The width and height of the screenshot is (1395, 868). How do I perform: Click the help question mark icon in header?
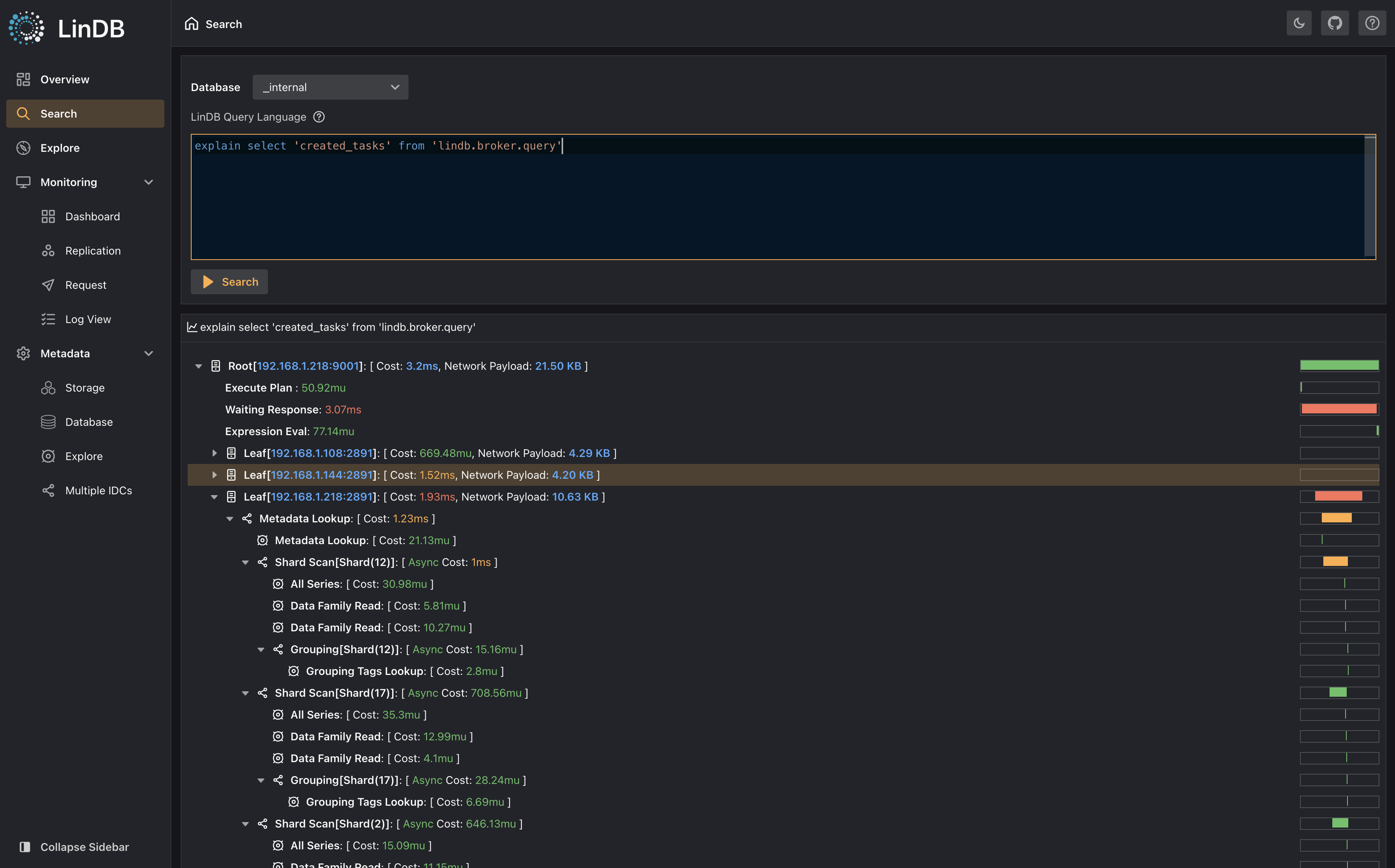click(x=1372, y=23)
